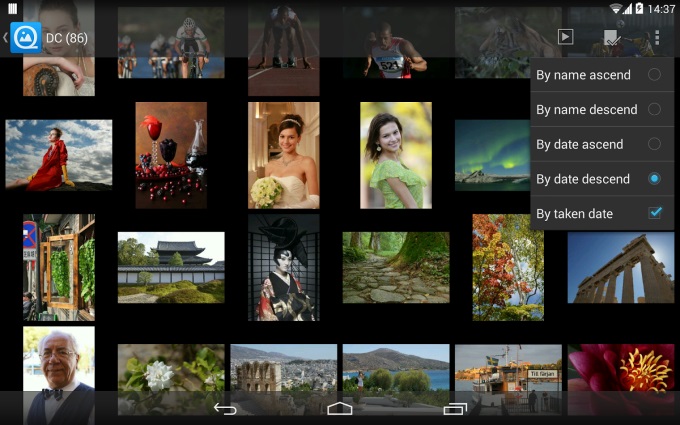The width and height of the screenshot is (680, 425).
Task: Tap the DC (86) folder title
Action: click(x=67, y=38)
